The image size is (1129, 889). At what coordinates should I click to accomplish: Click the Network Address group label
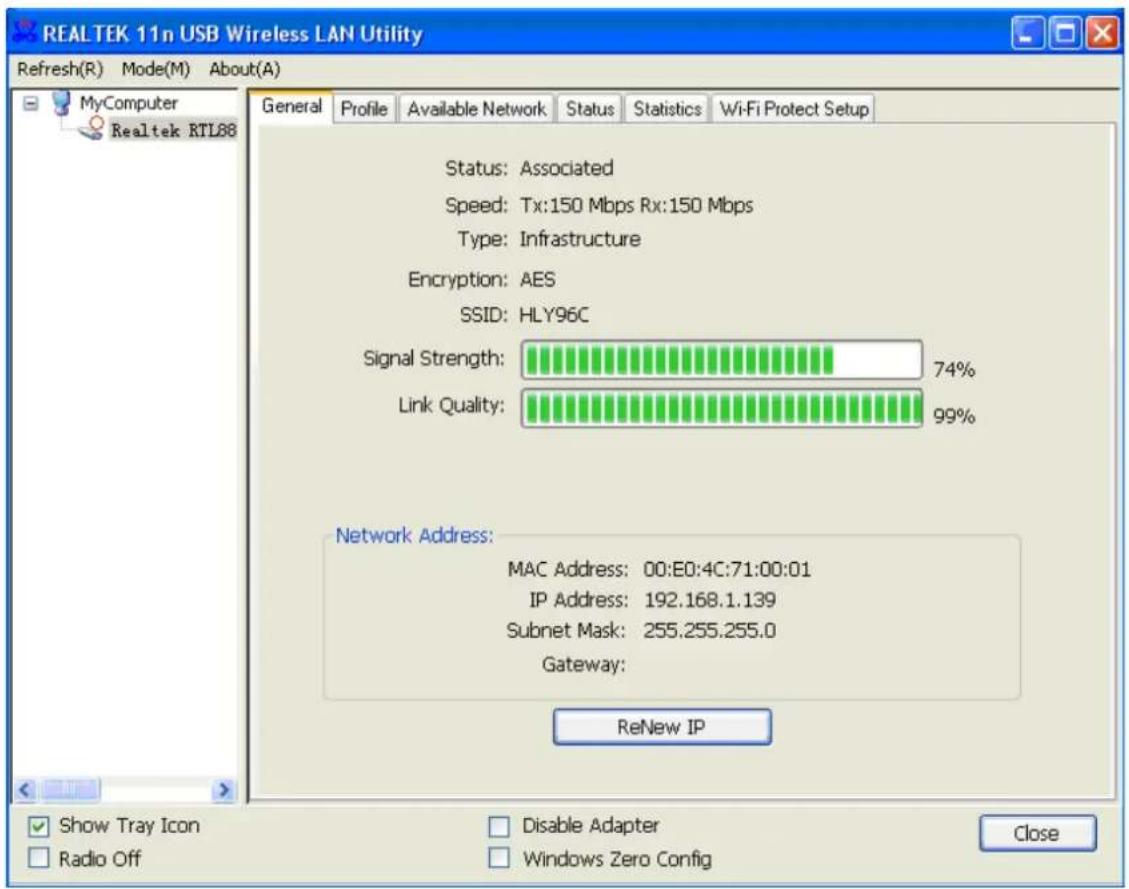pos(415,536)
